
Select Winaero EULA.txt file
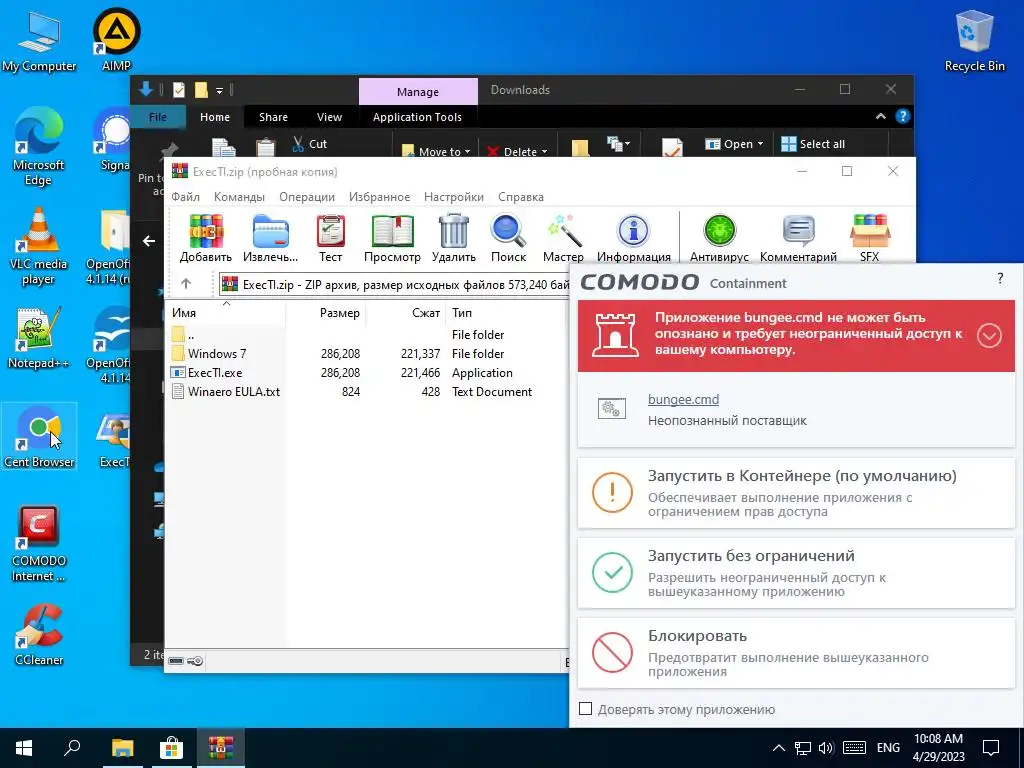tap(234, 391)
